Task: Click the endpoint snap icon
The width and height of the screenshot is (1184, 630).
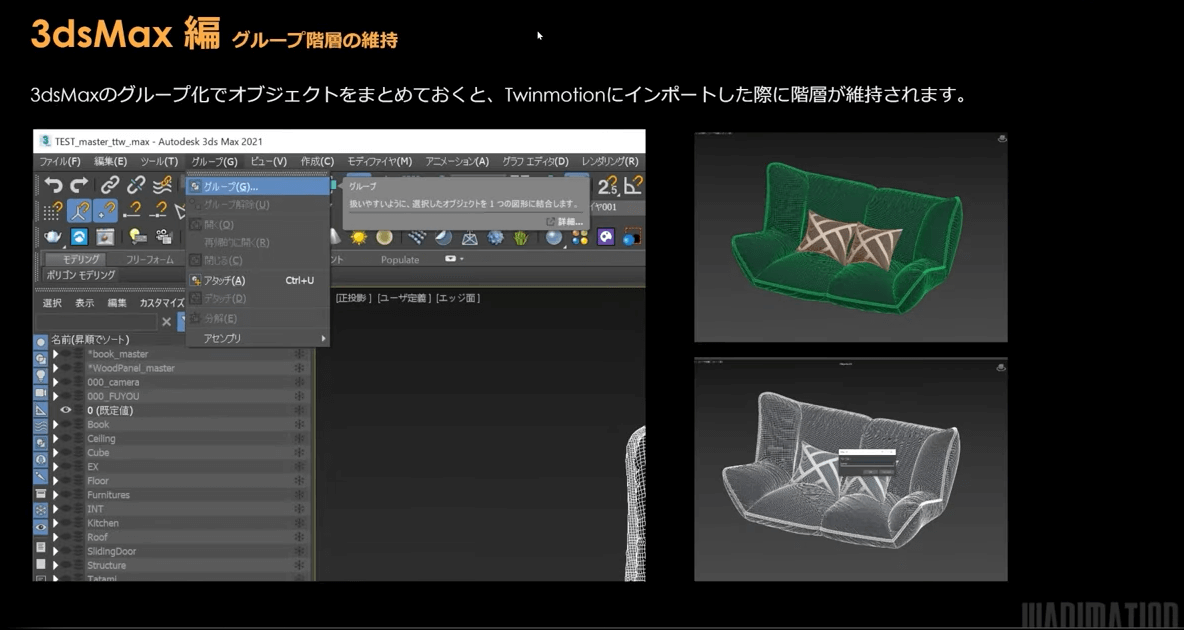Action: coord(133,211)
